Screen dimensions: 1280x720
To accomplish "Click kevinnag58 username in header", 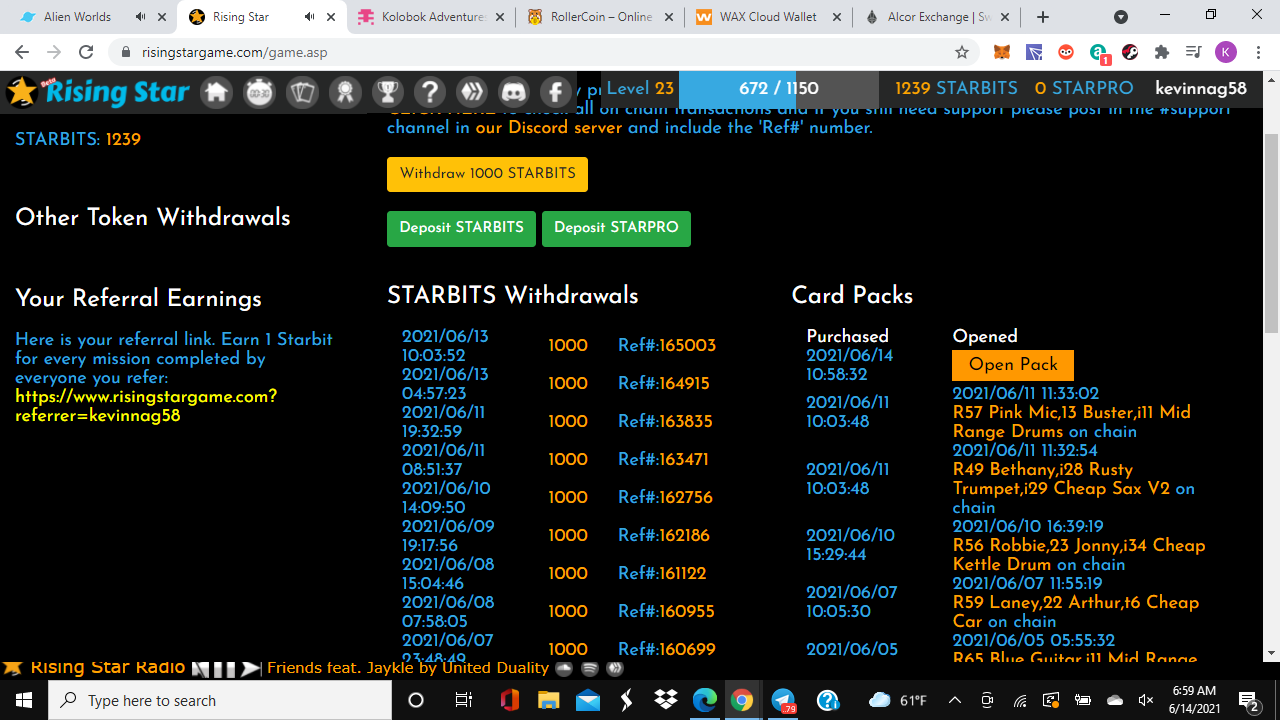I will point(1201,89).
